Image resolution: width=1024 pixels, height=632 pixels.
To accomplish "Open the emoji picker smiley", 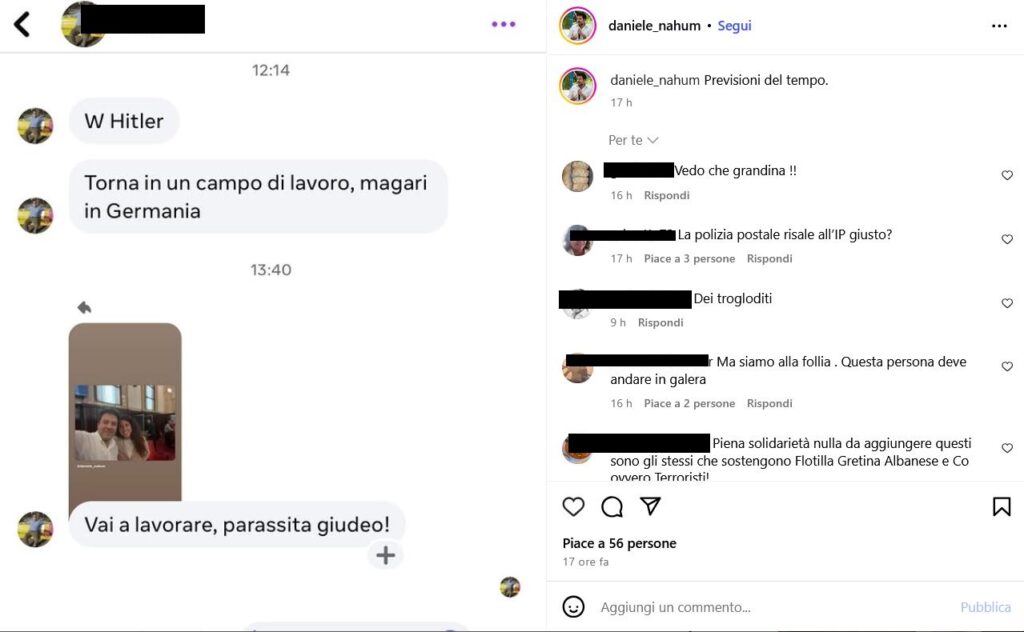I will 573,607.
